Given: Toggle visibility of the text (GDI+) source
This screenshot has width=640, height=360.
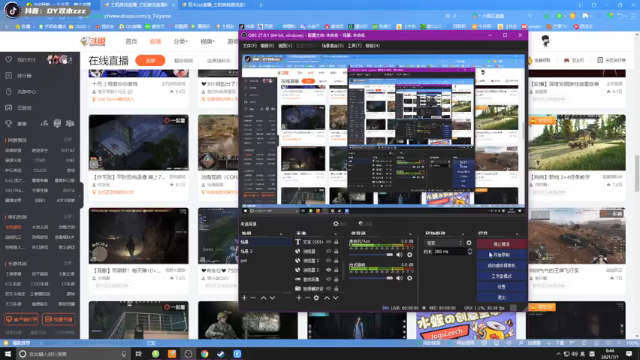Looking at the screenshot, I should (x=329, y=242).
